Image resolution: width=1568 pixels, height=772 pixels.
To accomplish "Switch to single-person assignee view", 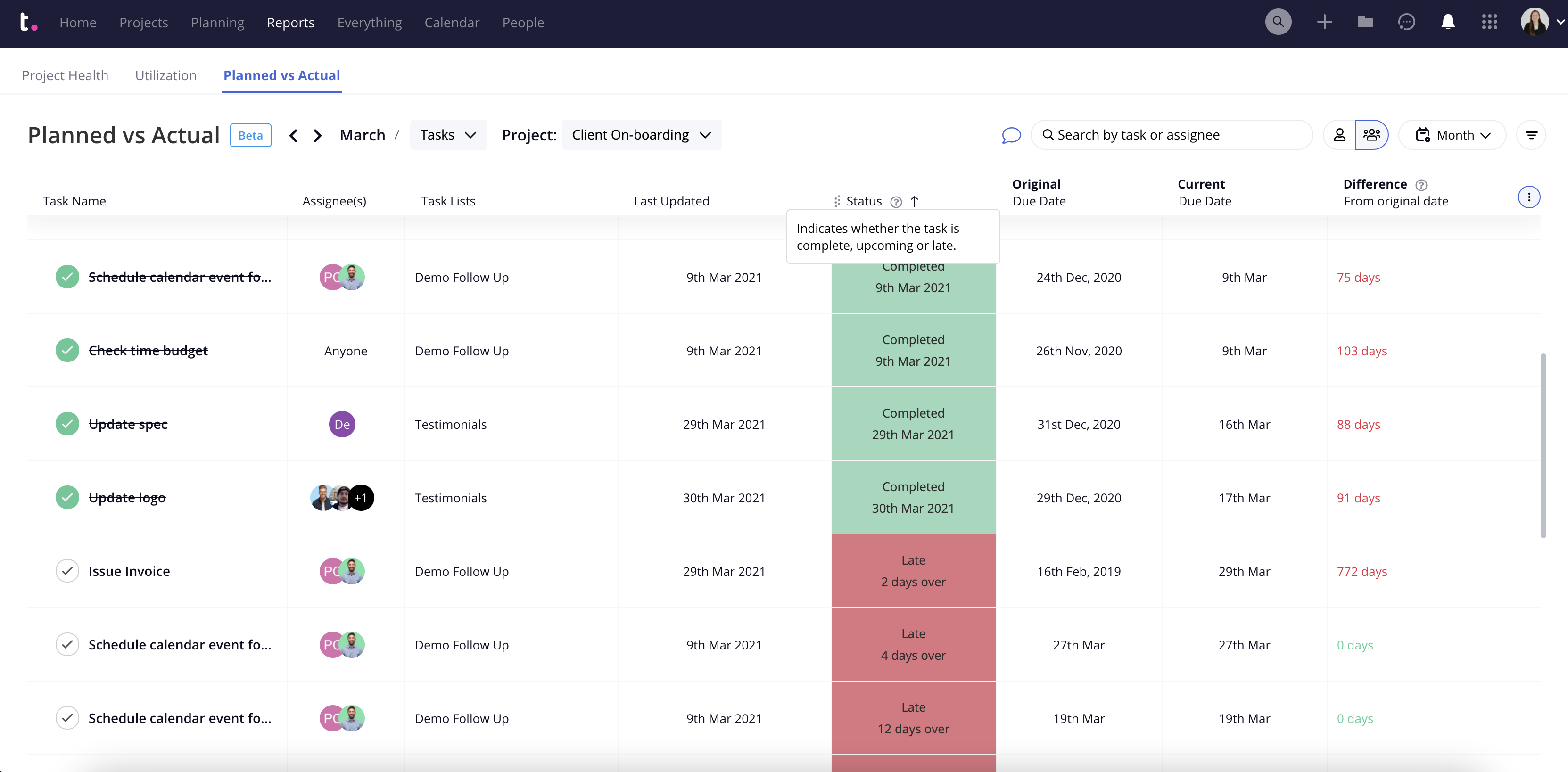I will pyautogui.click(x=1339, y=135).
